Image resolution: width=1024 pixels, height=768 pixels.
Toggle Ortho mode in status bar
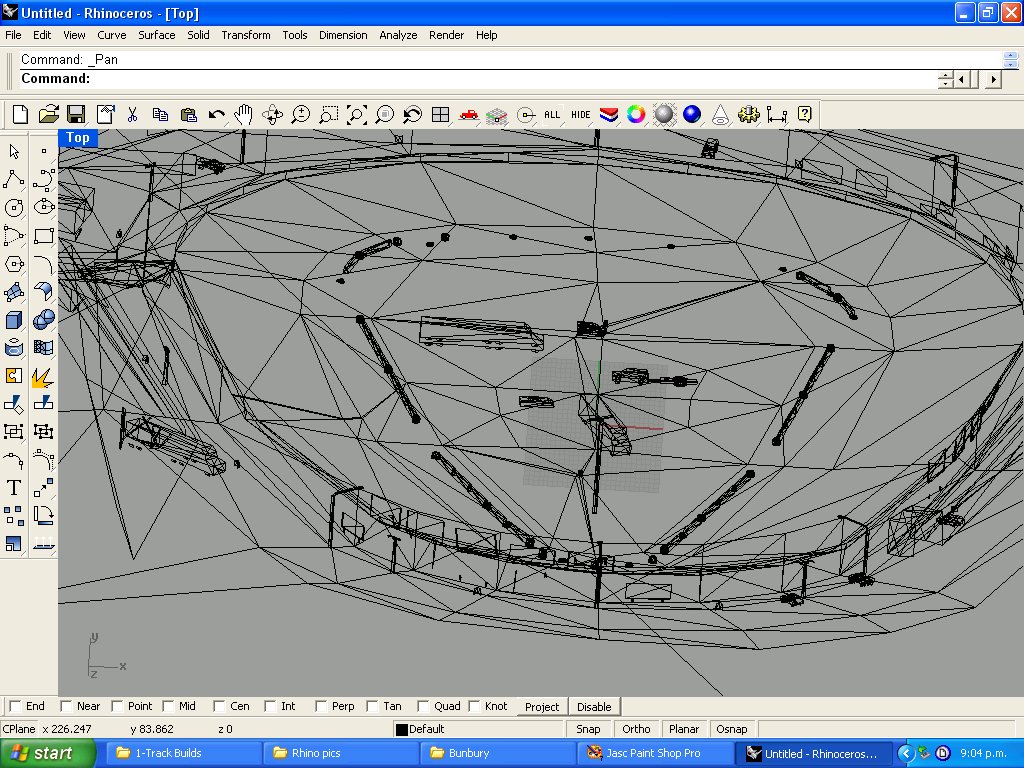point(635,729)
